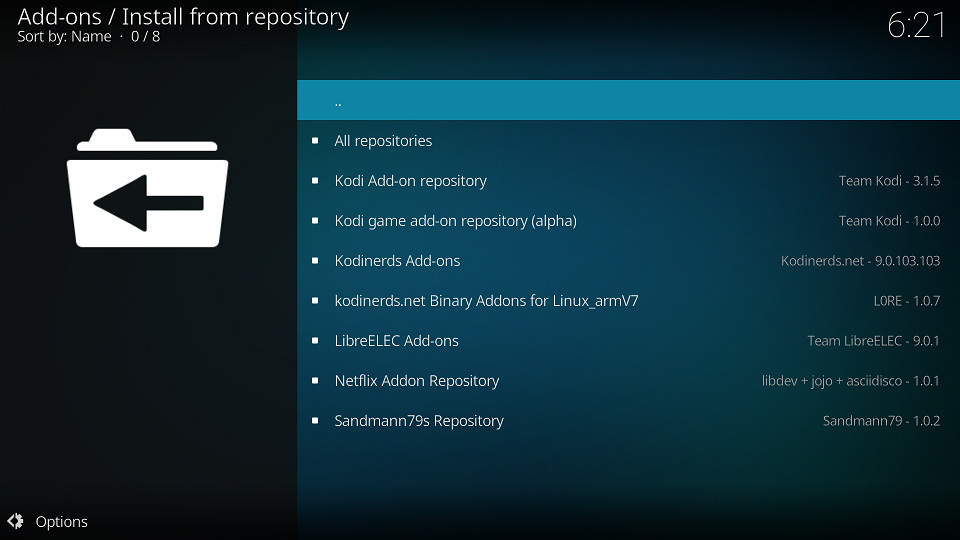The width and height of the screenshot is (960, 540).
Task: Click the 'Sandmann79 - 1.0.2' version text
Action: point(881,421)
